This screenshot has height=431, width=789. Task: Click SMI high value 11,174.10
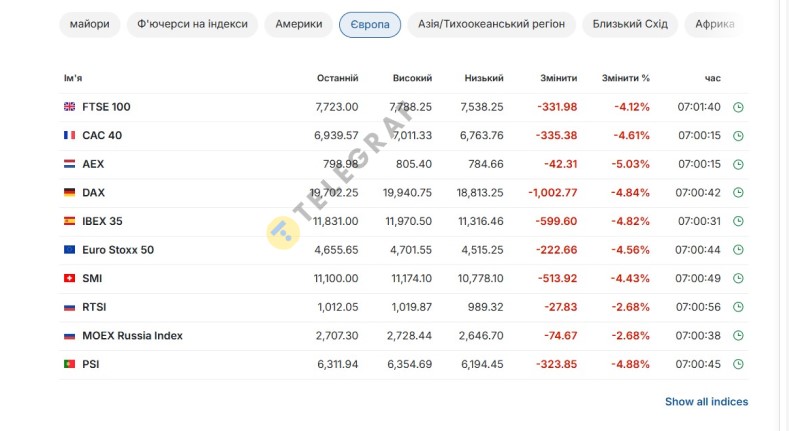[x=412, y=278]
